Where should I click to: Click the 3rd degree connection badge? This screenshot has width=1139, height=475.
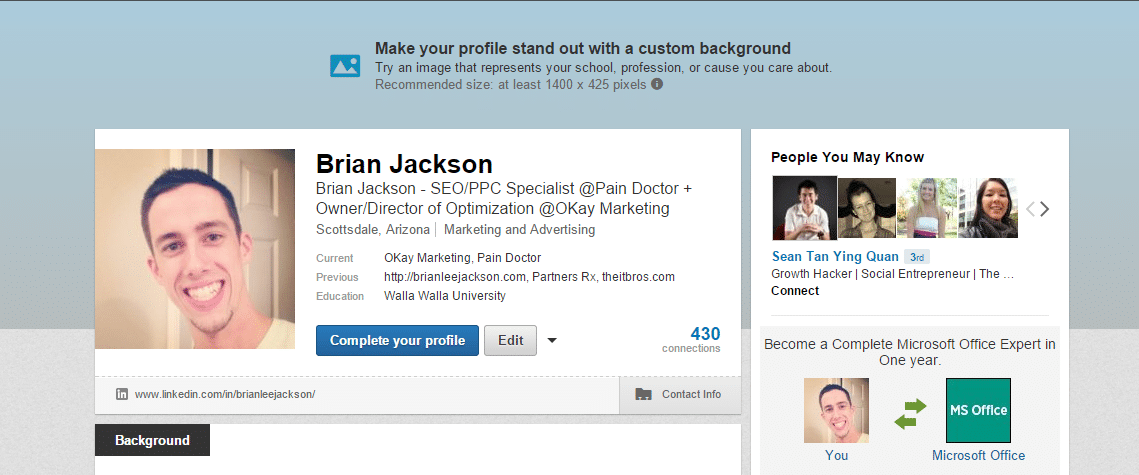pyautogui.click(x=917, y=257)
